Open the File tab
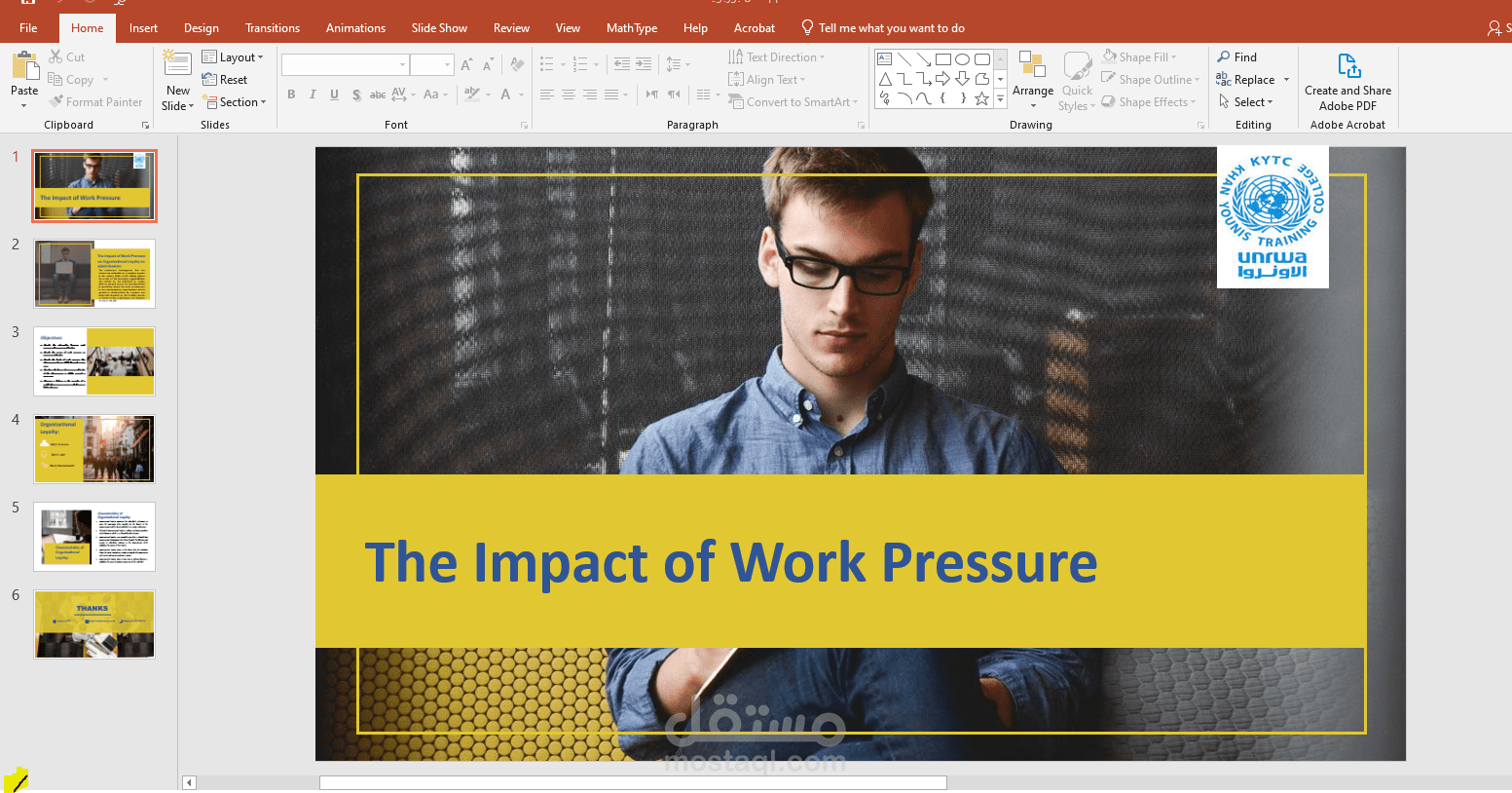Image resolution: width=1512 pixels, height=793 pixels. (x=28, y=28)
